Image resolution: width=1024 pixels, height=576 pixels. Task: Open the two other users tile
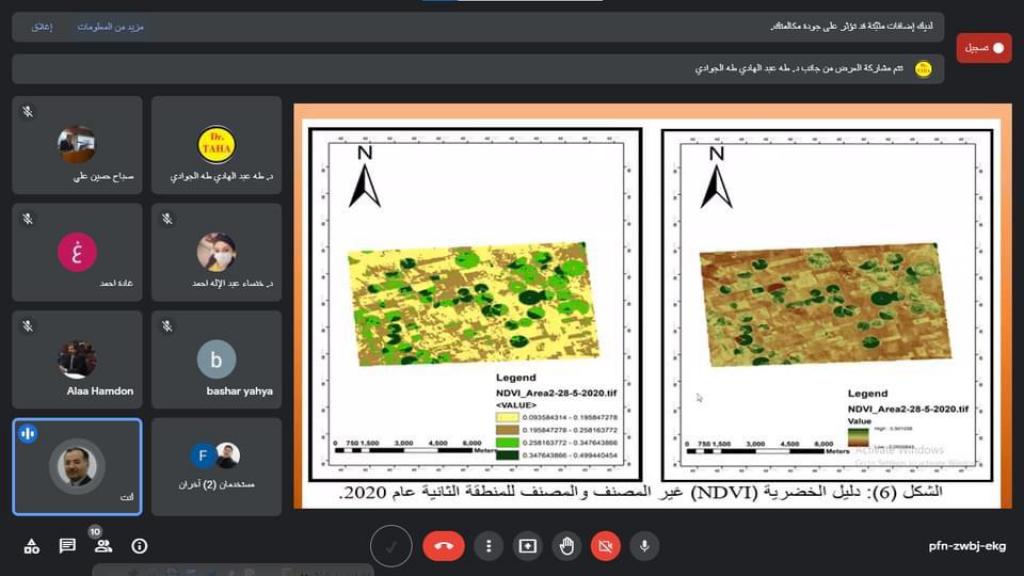(x=216, y=466)
